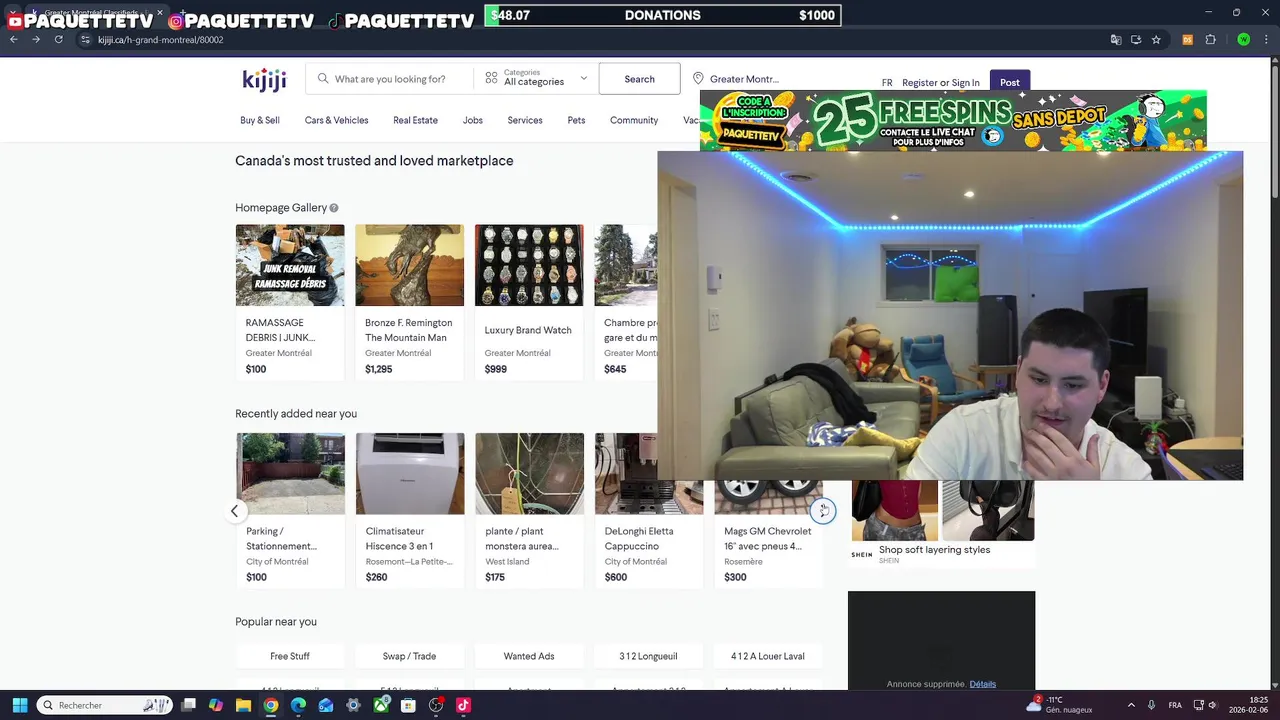View site information icon in address bar
The height and width of the screenshot is (720, 1280).
86,40
